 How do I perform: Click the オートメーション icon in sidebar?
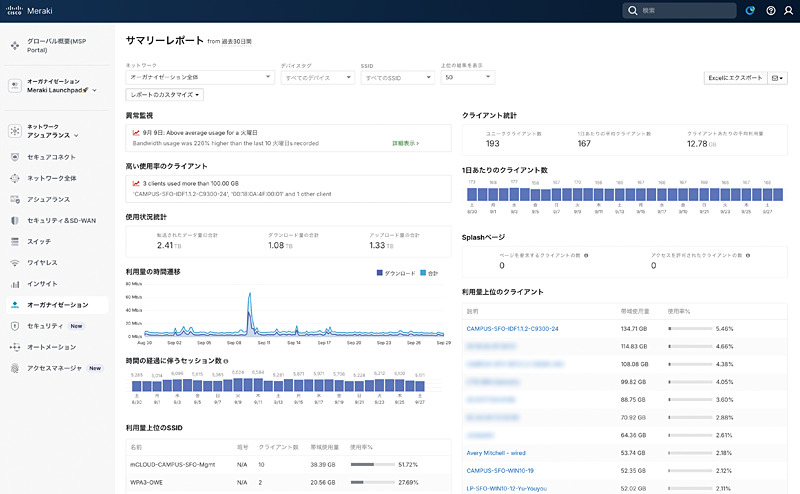tap(15, 347)
